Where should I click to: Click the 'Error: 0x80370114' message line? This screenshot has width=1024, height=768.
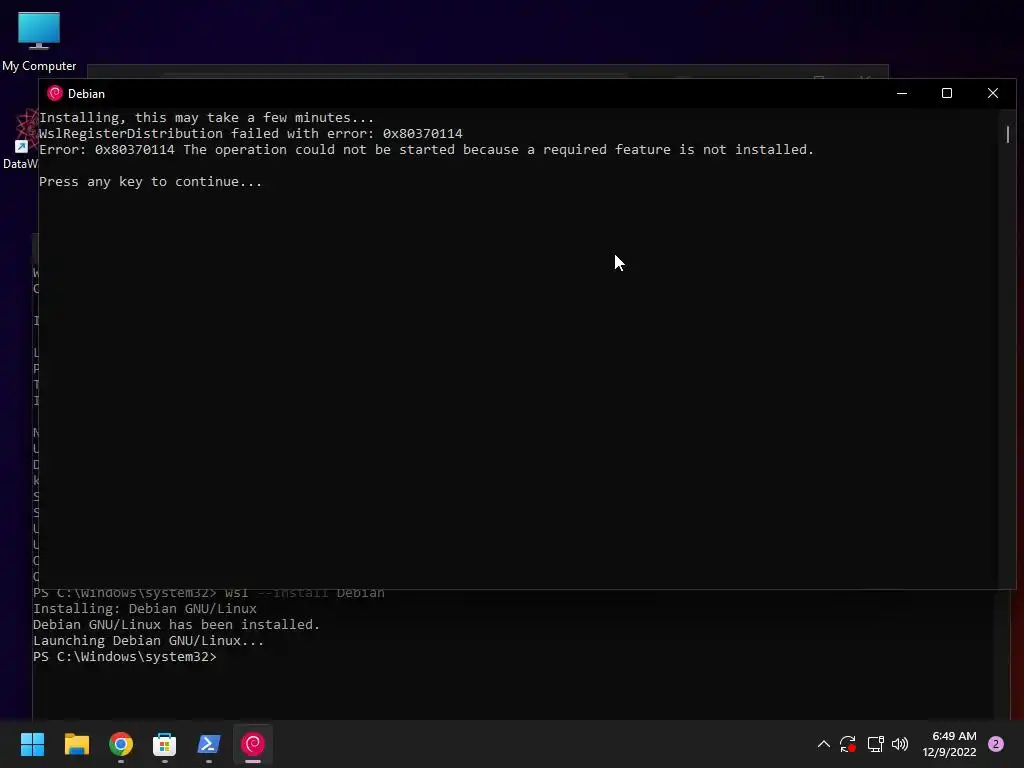click(x=426, y=150)
